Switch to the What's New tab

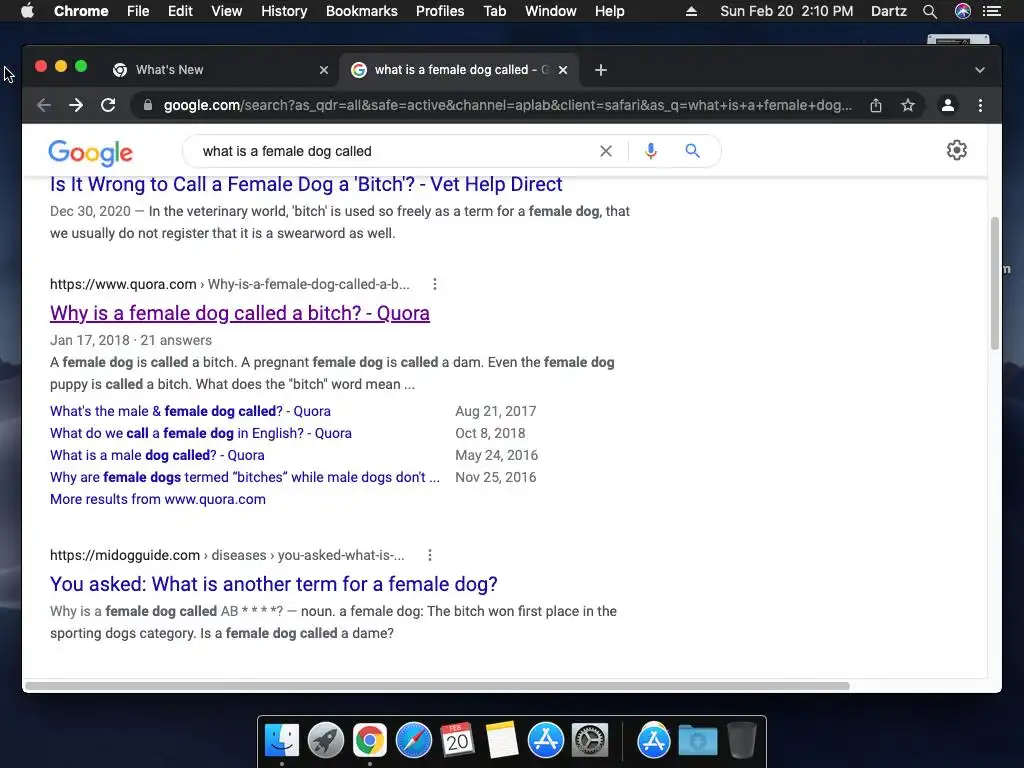click(x=221, y=70)
